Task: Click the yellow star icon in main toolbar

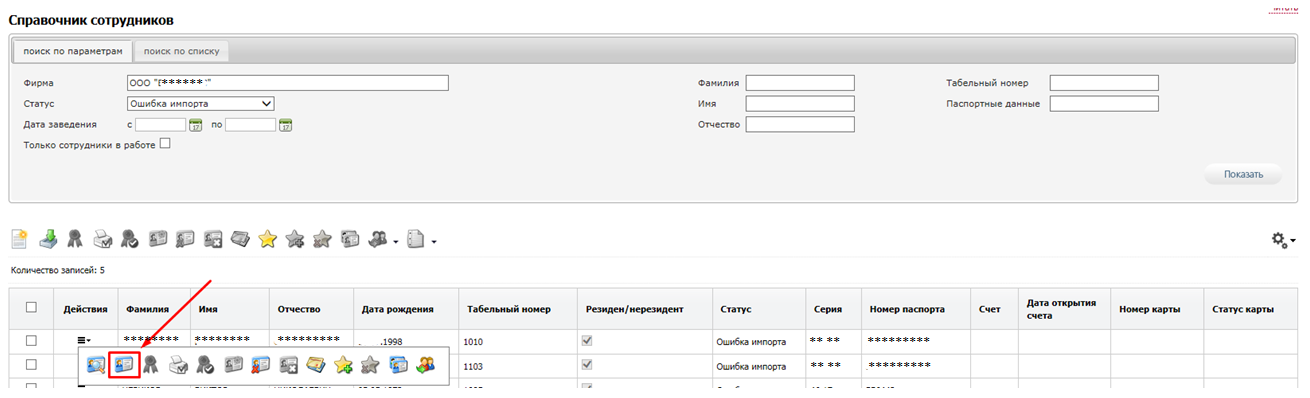Action: pos(267,238)
